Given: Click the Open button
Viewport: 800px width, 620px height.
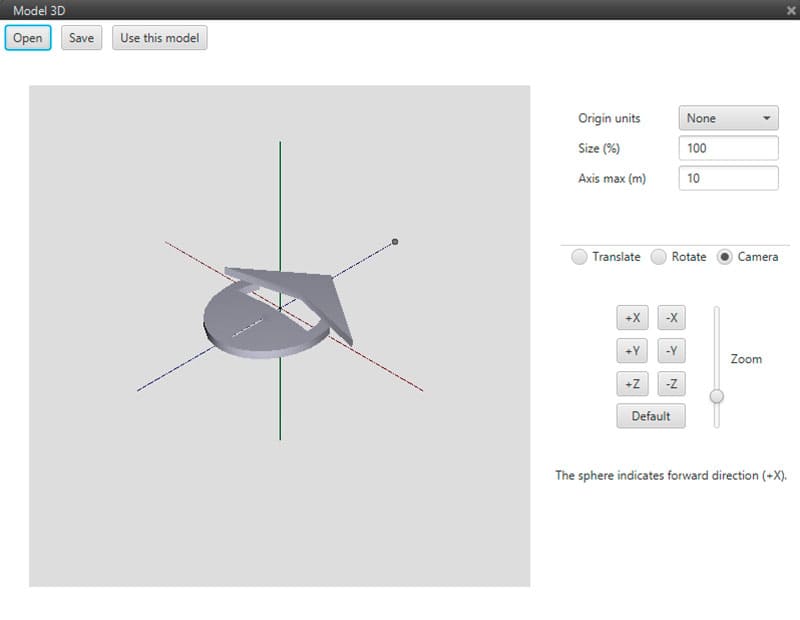Looking at the screenshot, I should (28, 38).
